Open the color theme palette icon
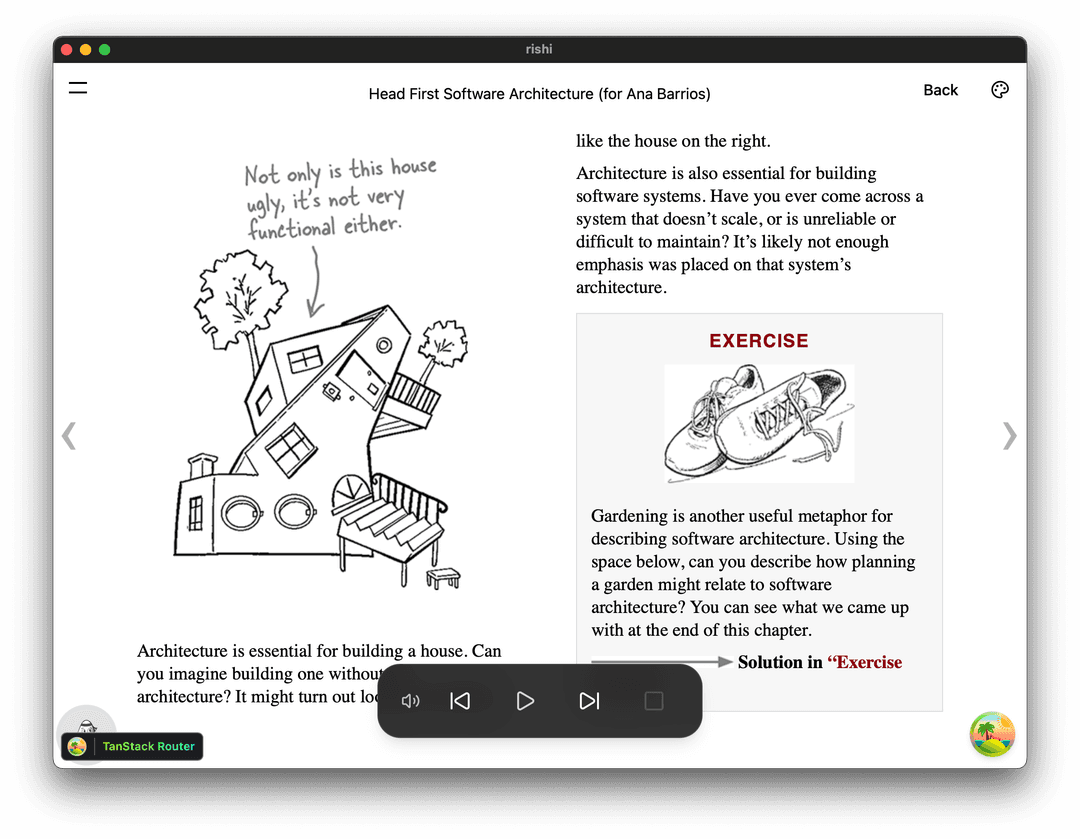This screenshot has width=1080, height=839. [1000, 89]
